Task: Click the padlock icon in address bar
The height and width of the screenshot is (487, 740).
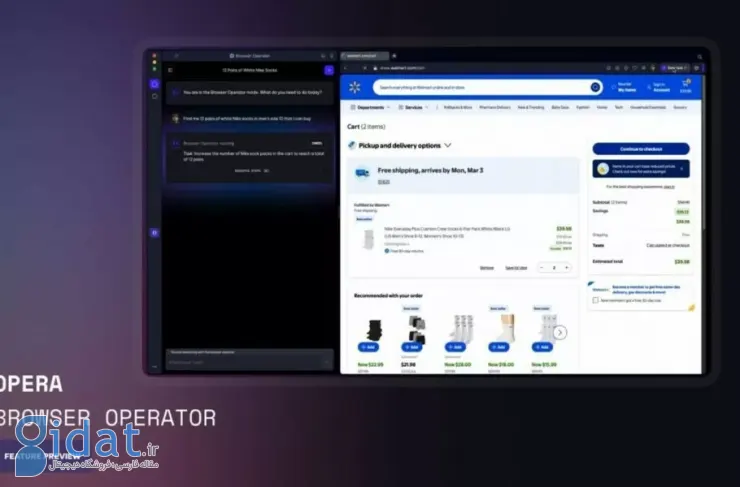Action: click(x=375, y=68)
